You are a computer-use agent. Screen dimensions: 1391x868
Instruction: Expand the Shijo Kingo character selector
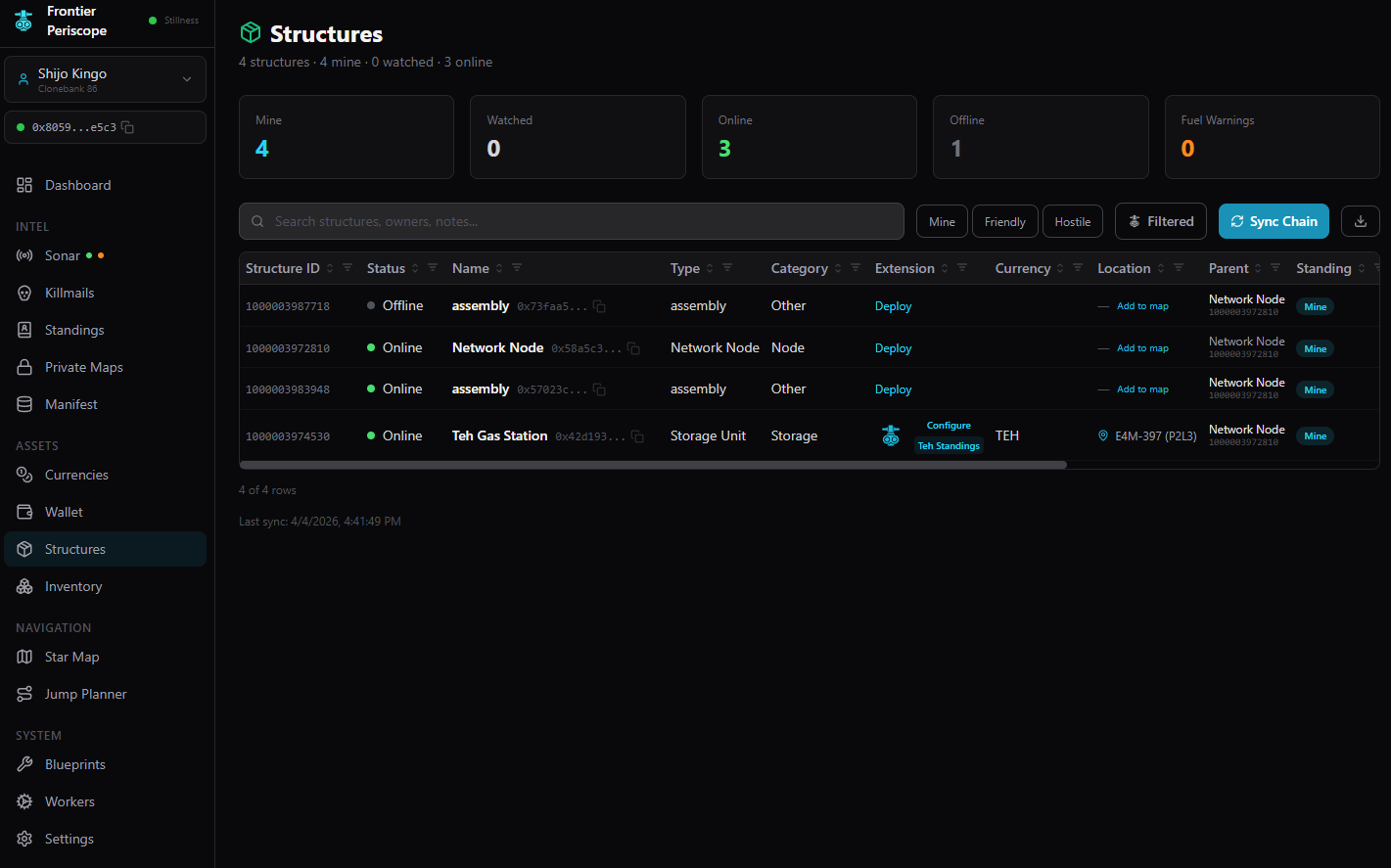(105, 79)
